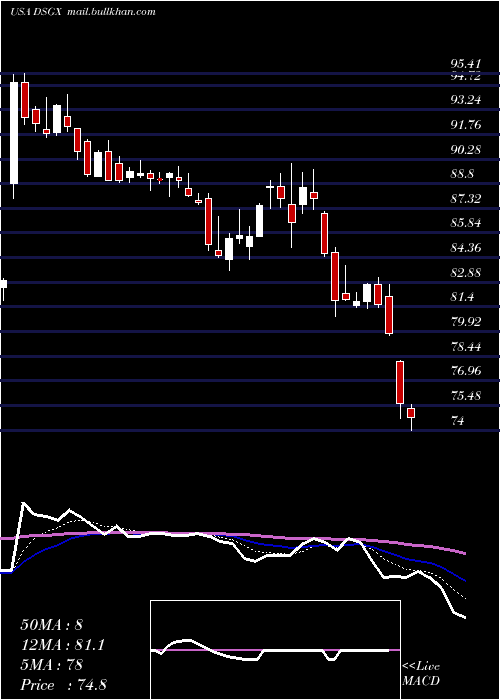
Task: Click the 90.28 price axis label
Action: [466, 150]
